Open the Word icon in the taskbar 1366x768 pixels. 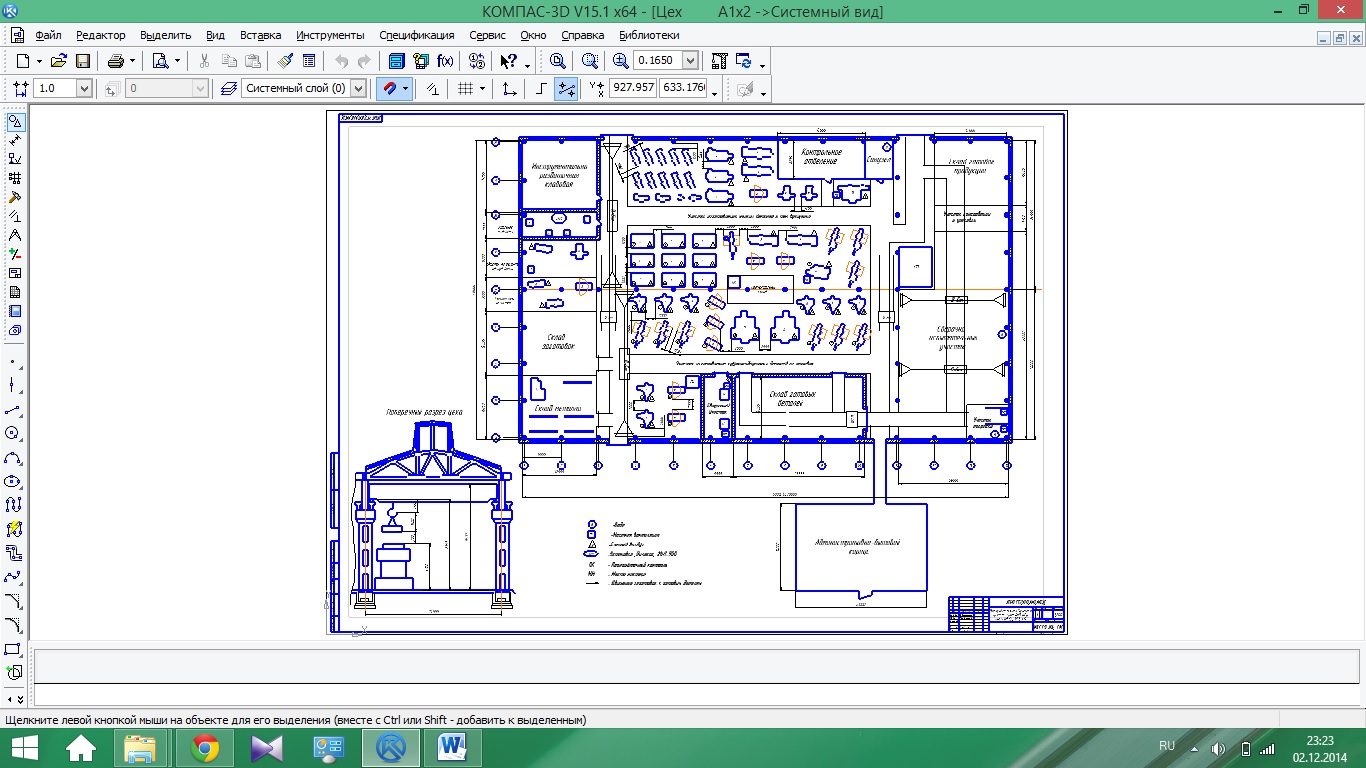[454, 747]
